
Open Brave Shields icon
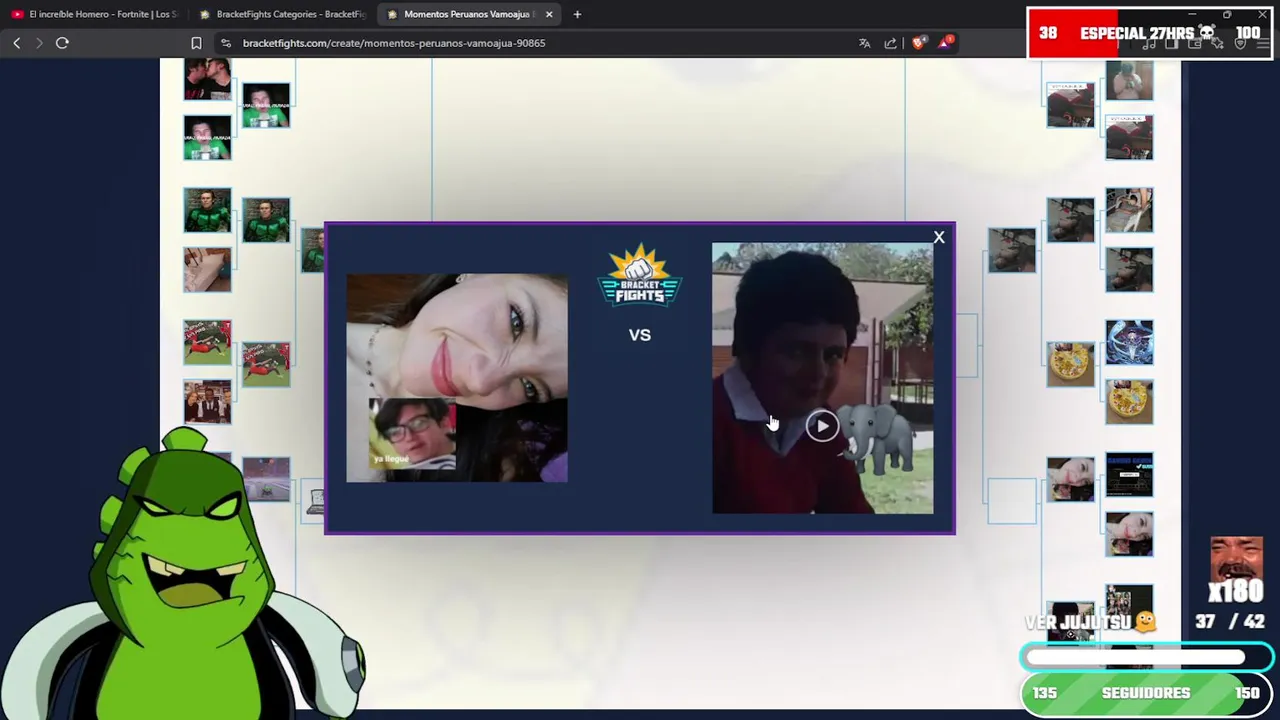[918, 43]
